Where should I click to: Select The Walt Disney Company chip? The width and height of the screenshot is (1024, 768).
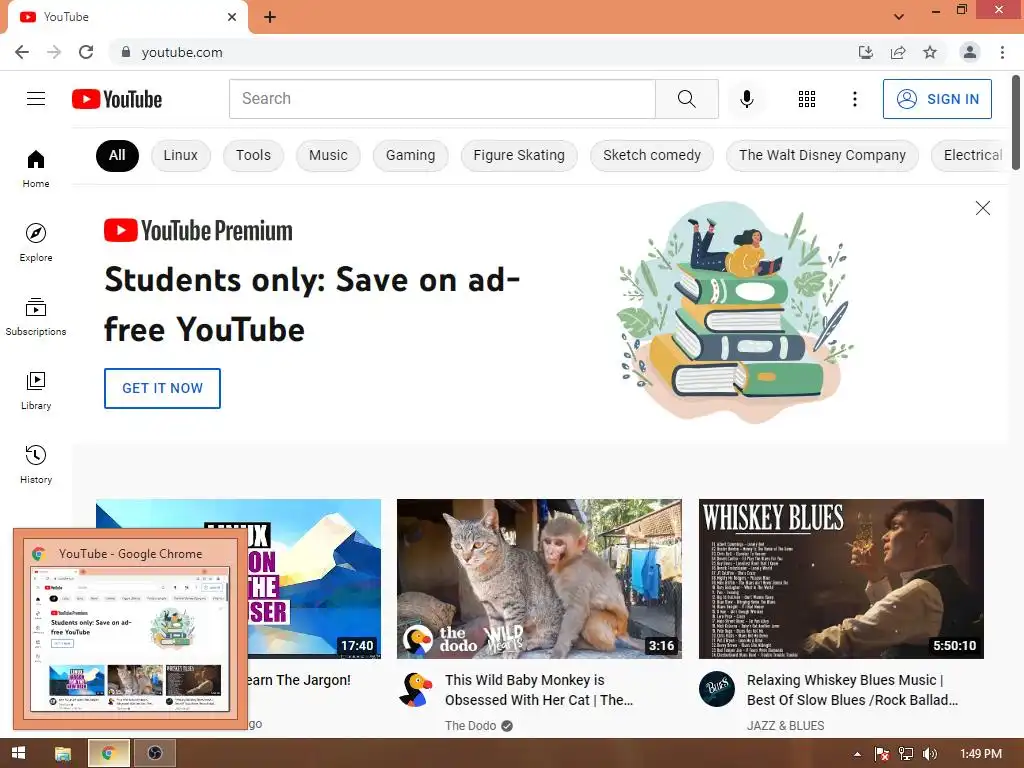pyautogui.click(x=822, y=155)
